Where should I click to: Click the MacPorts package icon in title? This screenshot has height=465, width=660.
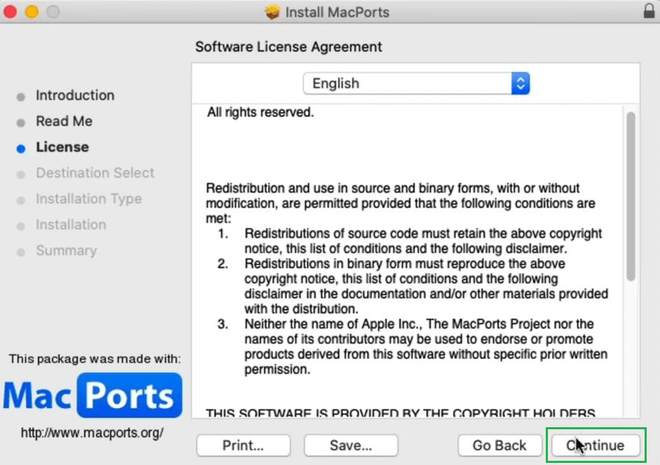tap(272, 12)
